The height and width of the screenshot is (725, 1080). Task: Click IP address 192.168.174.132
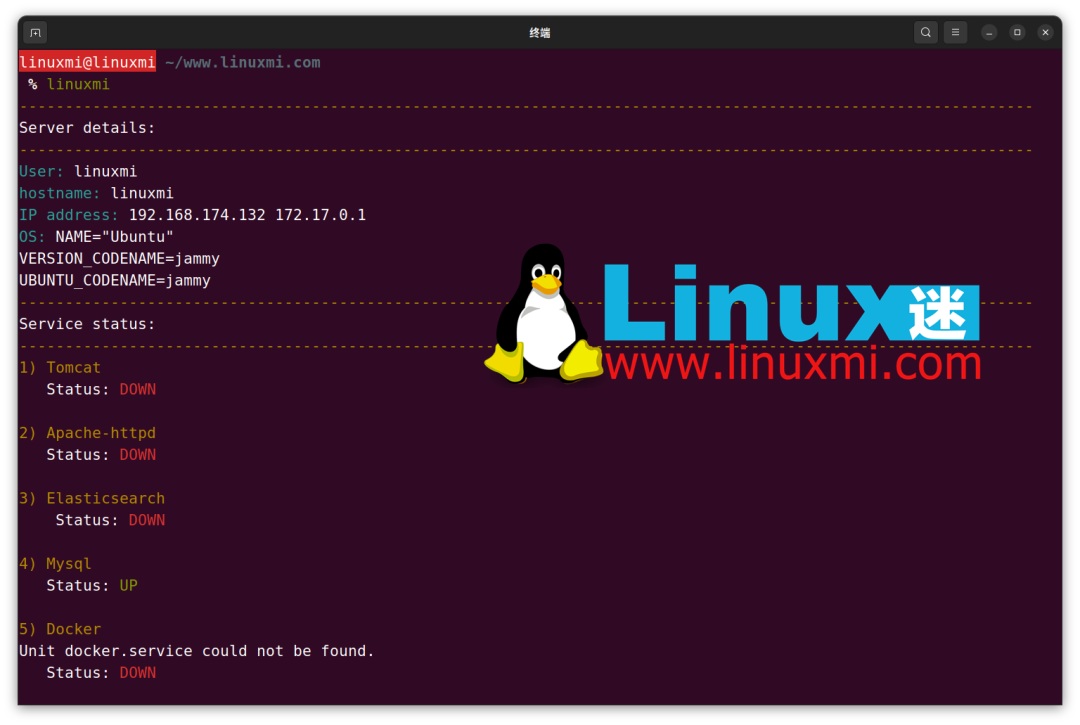tap(197, 215)
